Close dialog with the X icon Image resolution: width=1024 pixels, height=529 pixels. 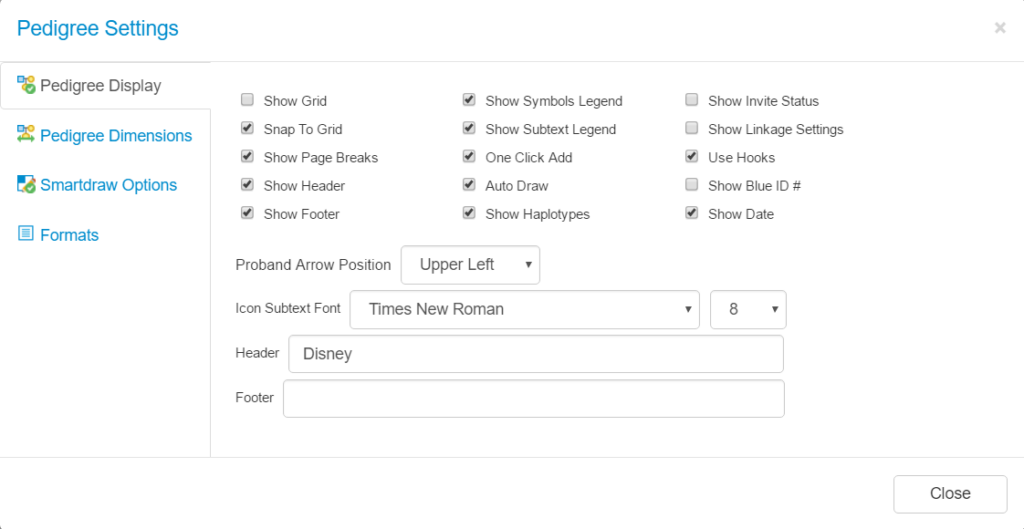click(999, 28)
